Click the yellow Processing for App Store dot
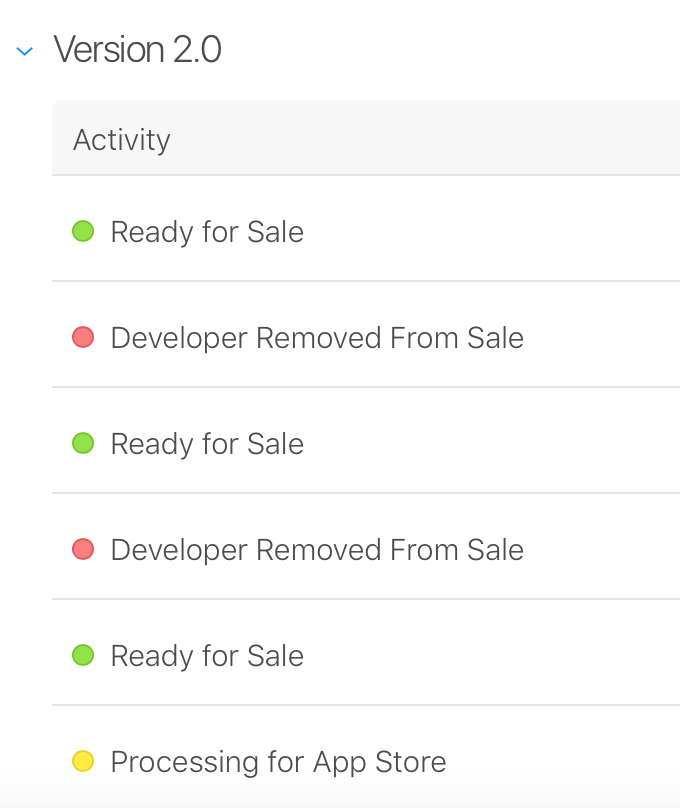 (83, 761)
